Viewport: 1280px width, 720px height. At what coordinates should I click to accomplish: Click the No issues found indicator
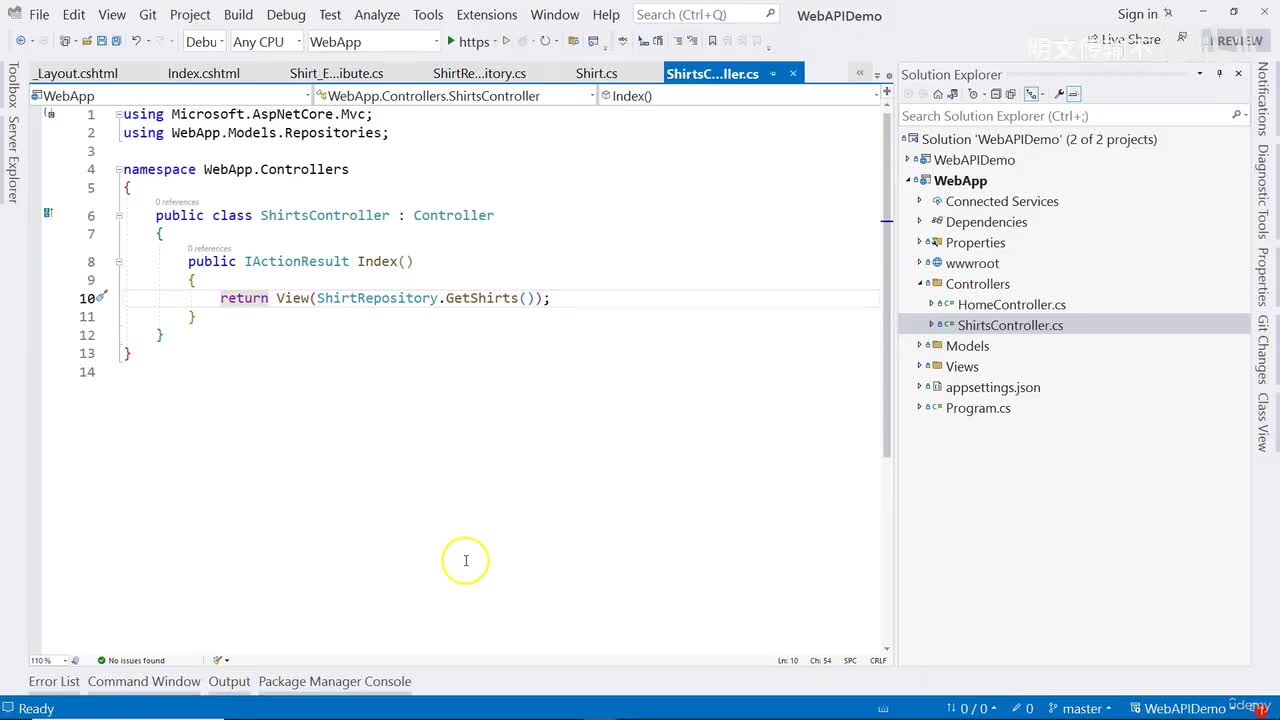[x=131, y=660]
